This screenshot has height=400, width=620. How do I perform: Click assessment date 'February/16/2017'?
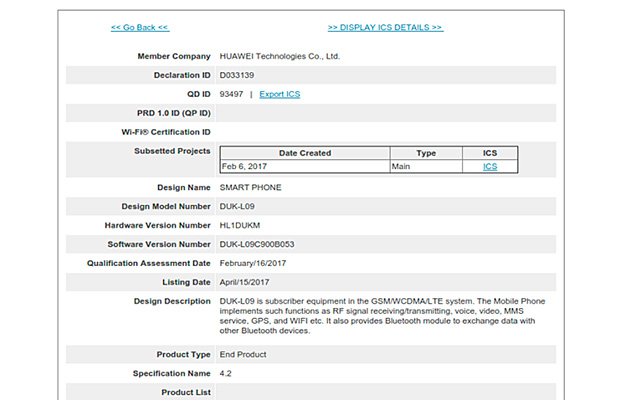(x=253, y=263)
